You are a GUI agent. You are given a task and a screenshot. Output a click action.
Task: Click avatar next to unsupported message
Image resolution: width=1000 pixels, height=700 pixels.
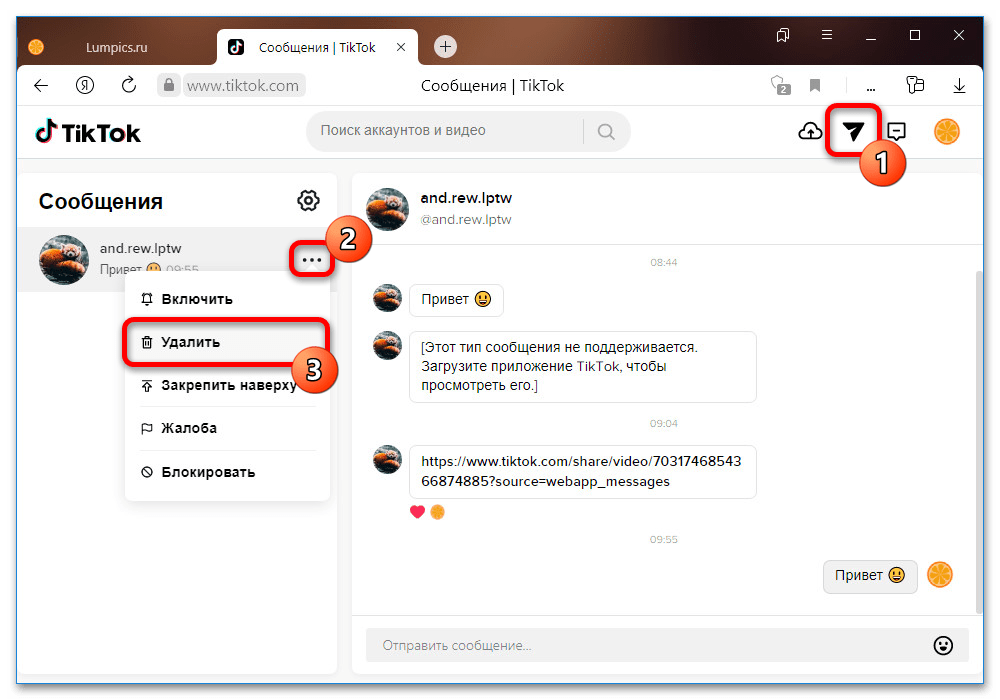[x=387, y=346]
